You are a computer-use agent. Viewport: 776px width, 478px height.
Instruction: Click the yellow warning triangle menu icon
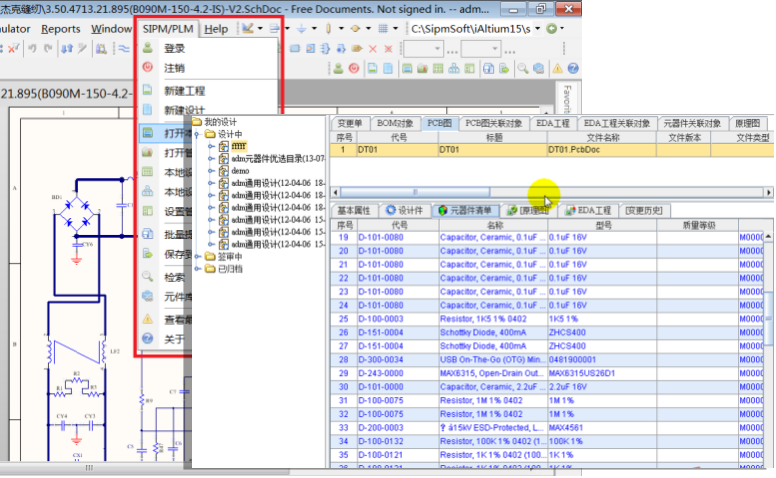tap(147, 318)
